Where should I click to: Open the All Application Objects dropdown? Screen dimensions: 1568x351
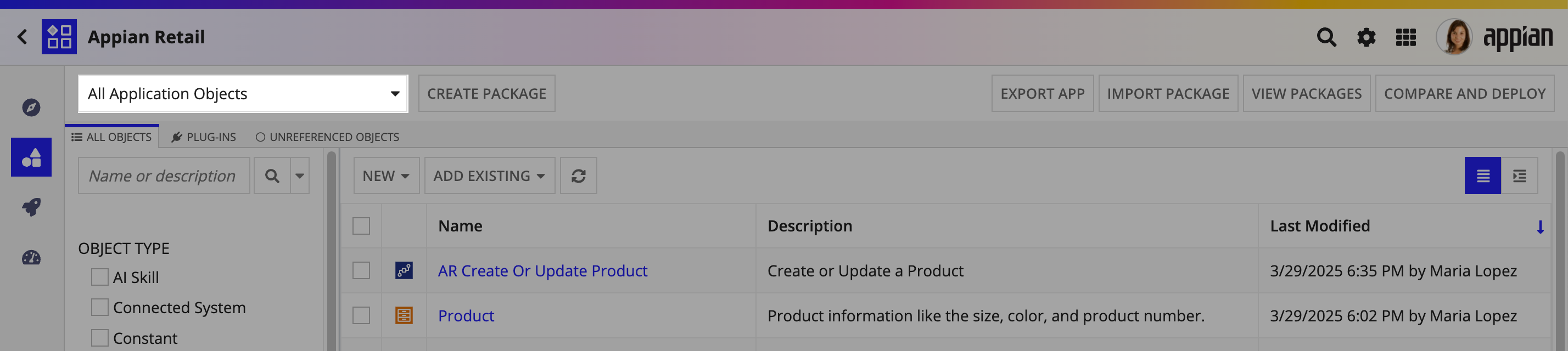[x=243, y=94]
